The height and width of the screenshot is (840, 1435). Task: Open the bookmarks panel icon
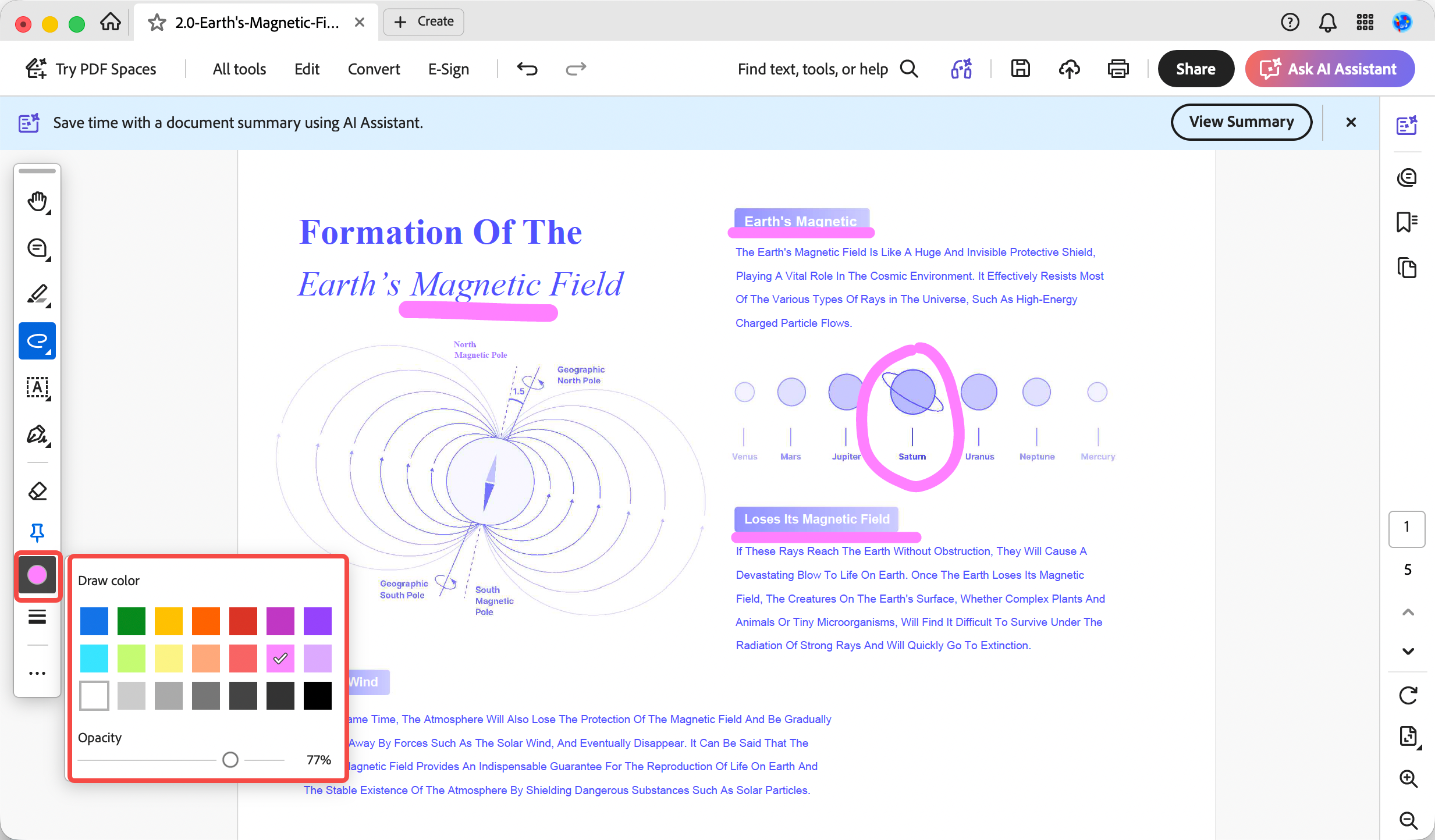tap(1407, 222)
